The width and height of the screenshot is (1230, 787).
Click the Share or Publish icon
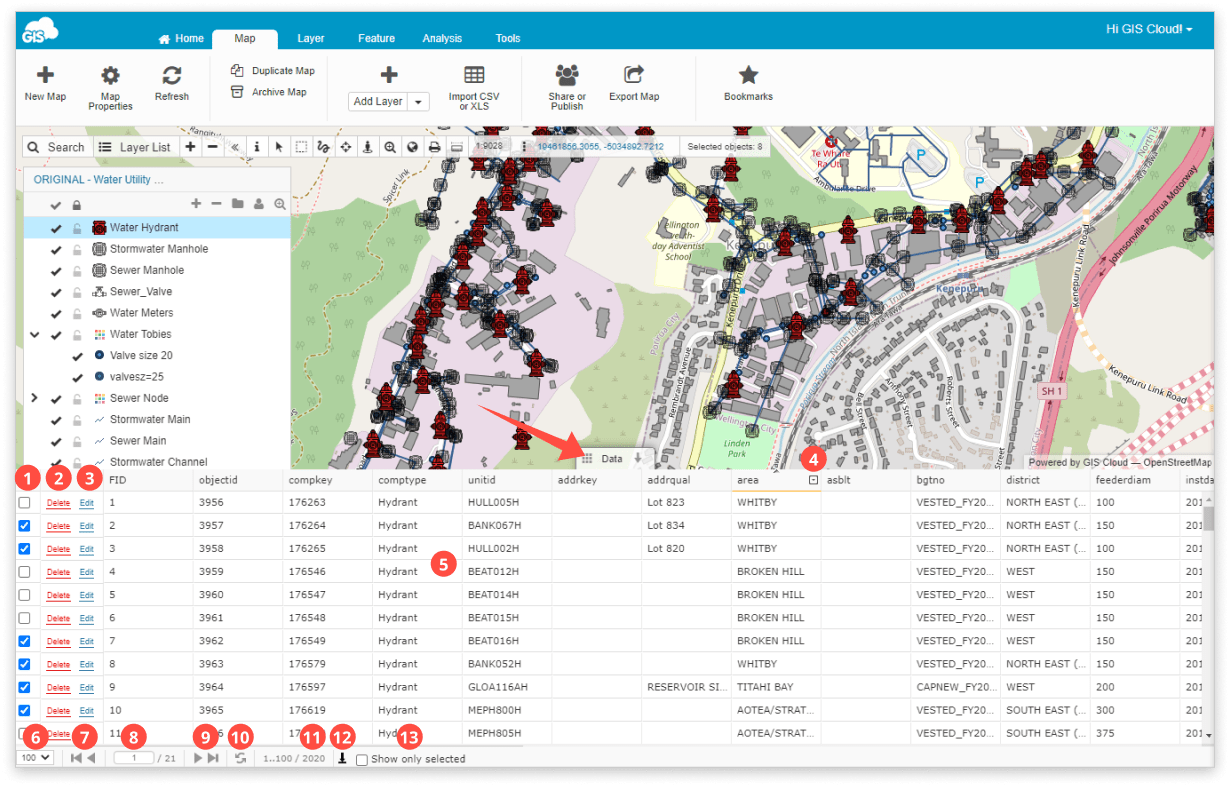point(567,75)
